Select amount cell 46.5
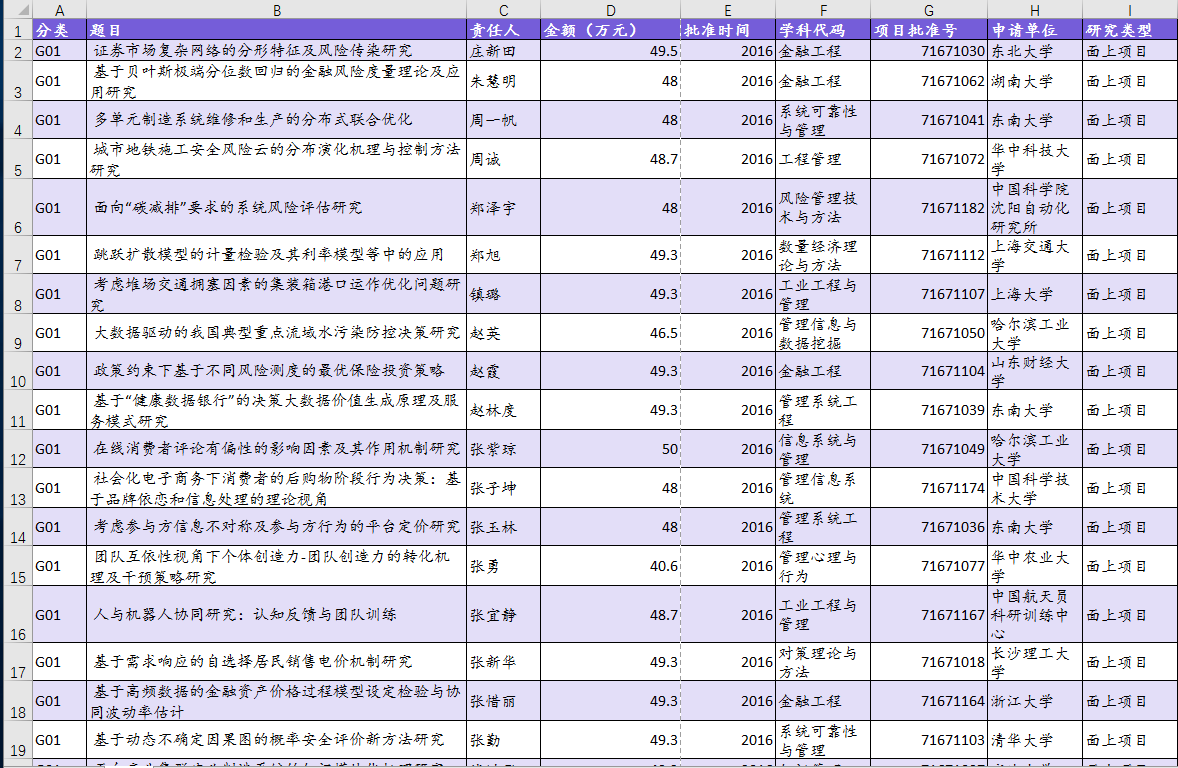The width and height of the screenshot is (1178, 768). (610, 333)
